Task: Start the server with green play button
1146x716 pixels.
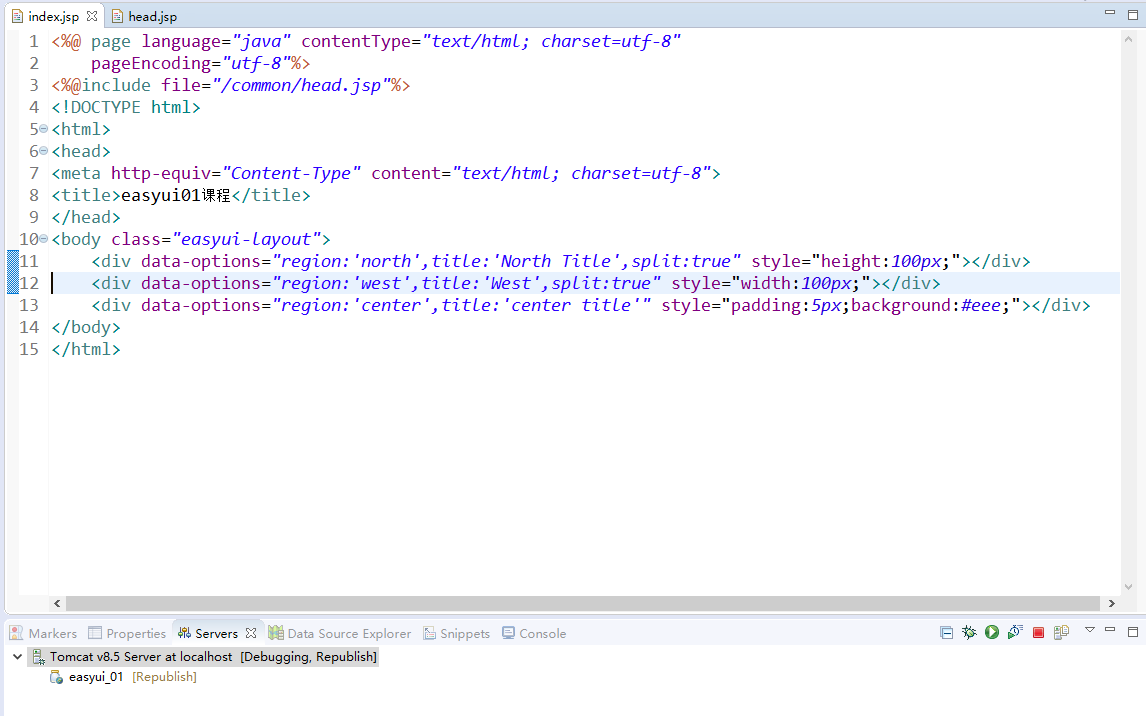Action: (x=992, y=633)
